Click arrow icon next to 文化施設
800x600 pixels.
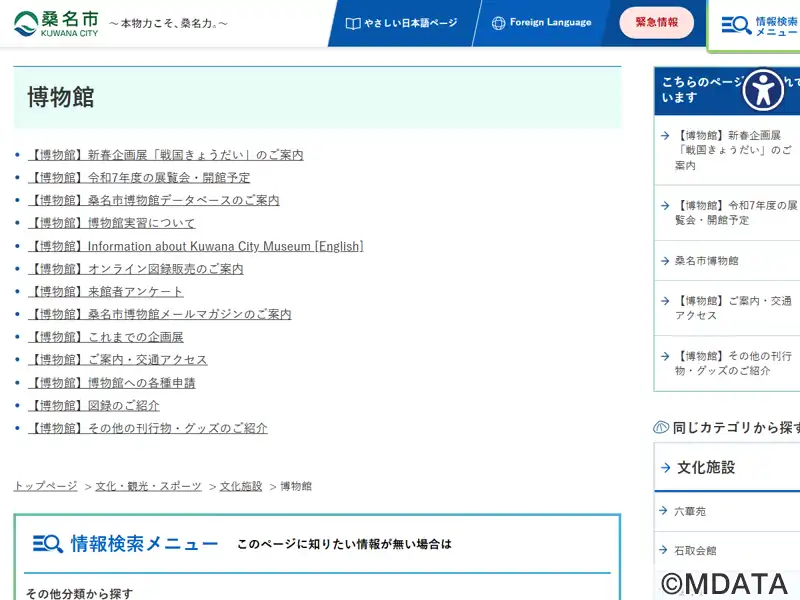(665, 467)
